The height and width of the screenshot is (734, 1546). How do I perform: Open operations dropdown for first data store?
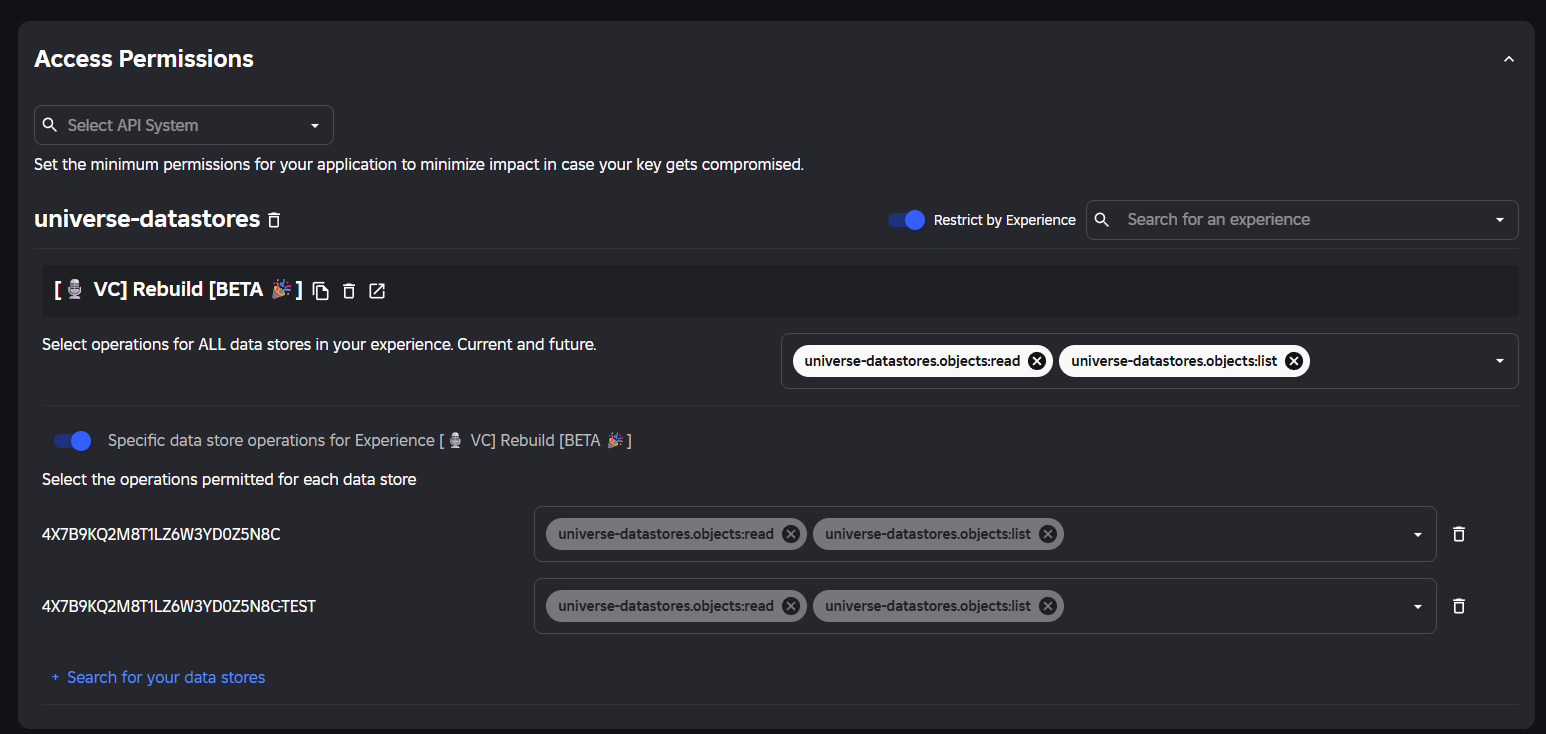1417,534
